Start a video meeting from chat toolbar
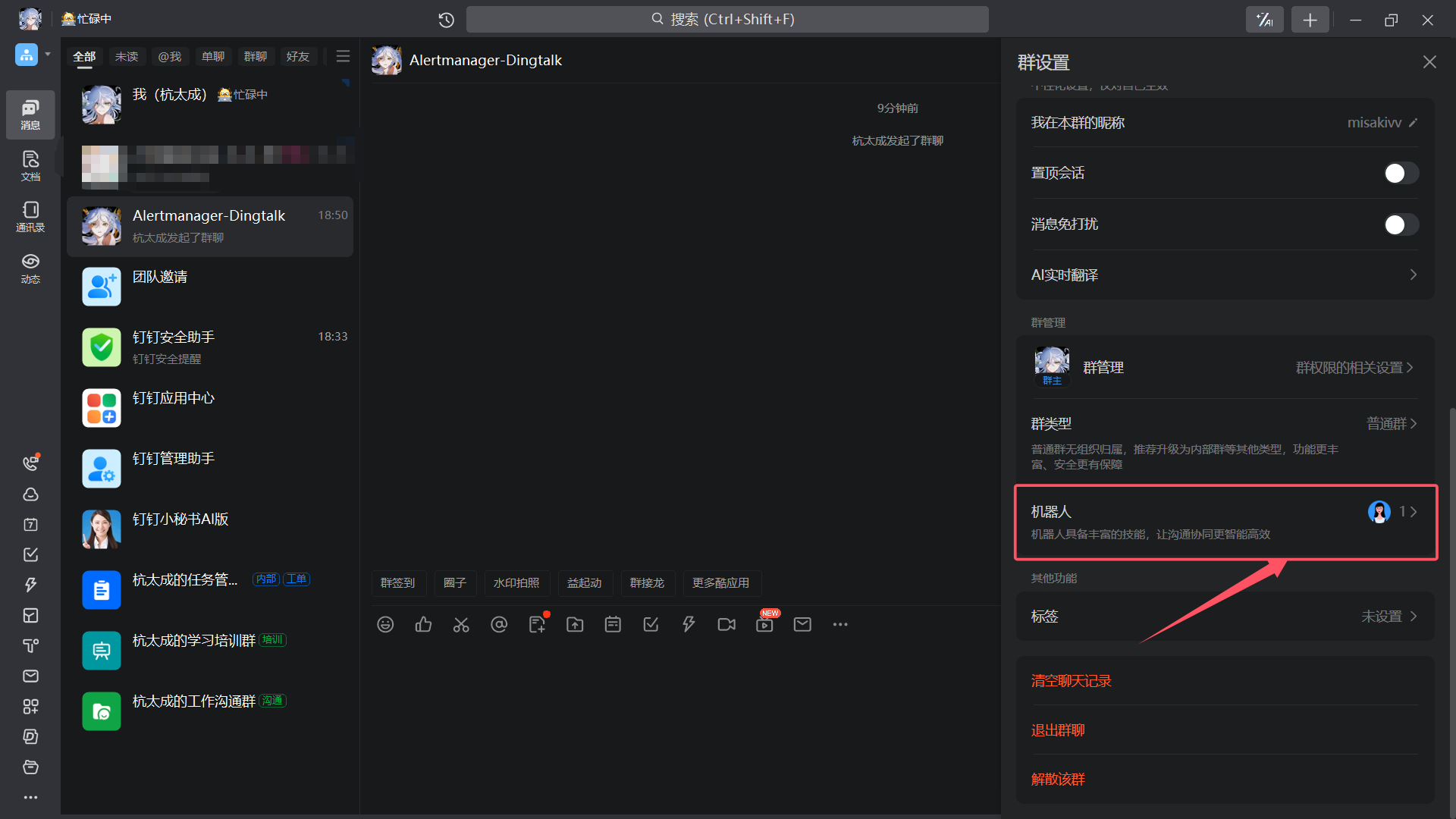 [x=726, y=624]
